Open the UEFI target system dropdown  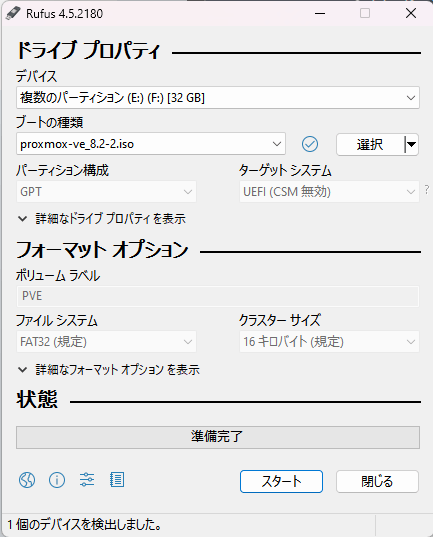pos(329,191)
